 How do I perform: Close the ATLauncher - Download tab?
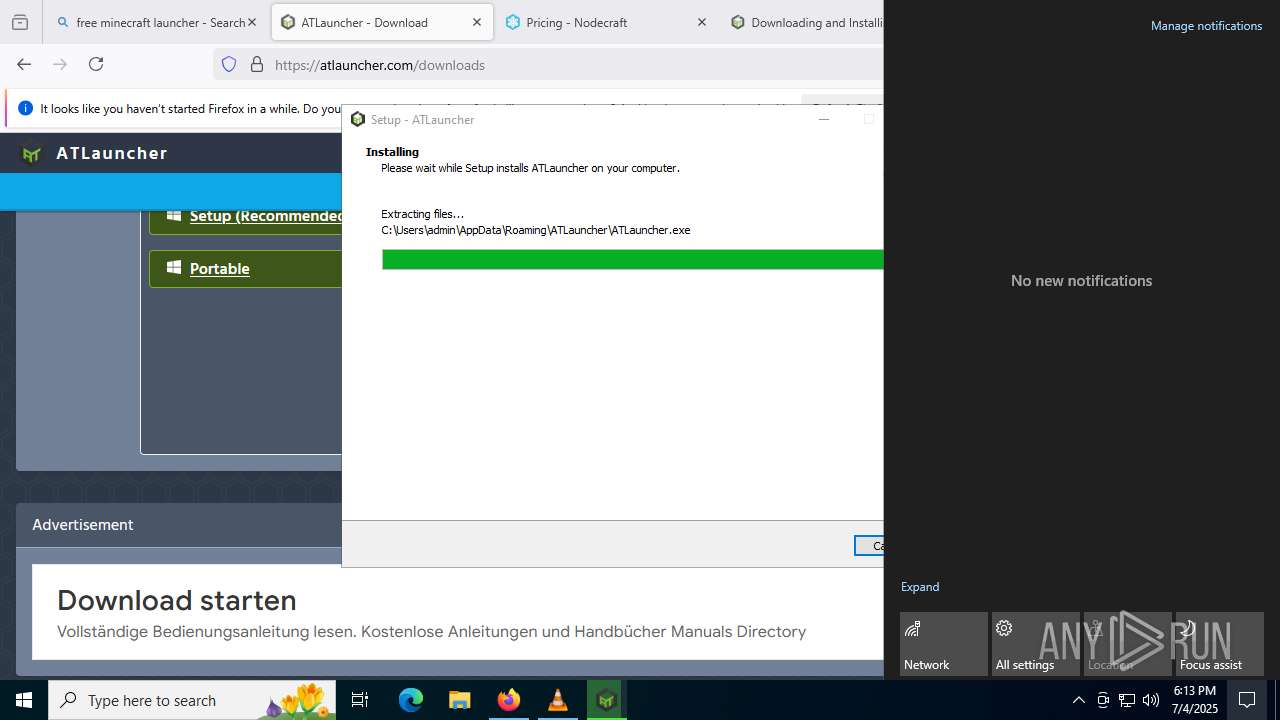(x=477, y=22)
